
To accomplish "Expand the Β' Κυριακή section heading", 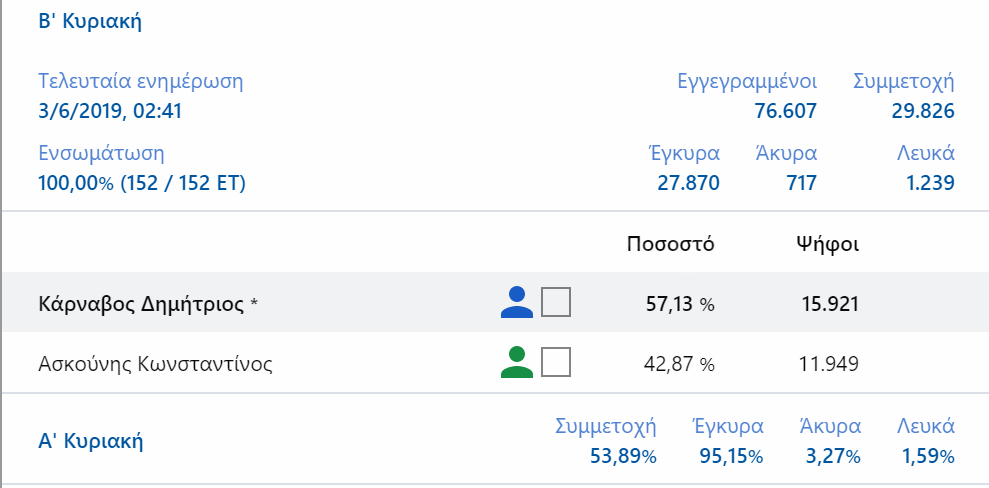I will click(89, 21).
